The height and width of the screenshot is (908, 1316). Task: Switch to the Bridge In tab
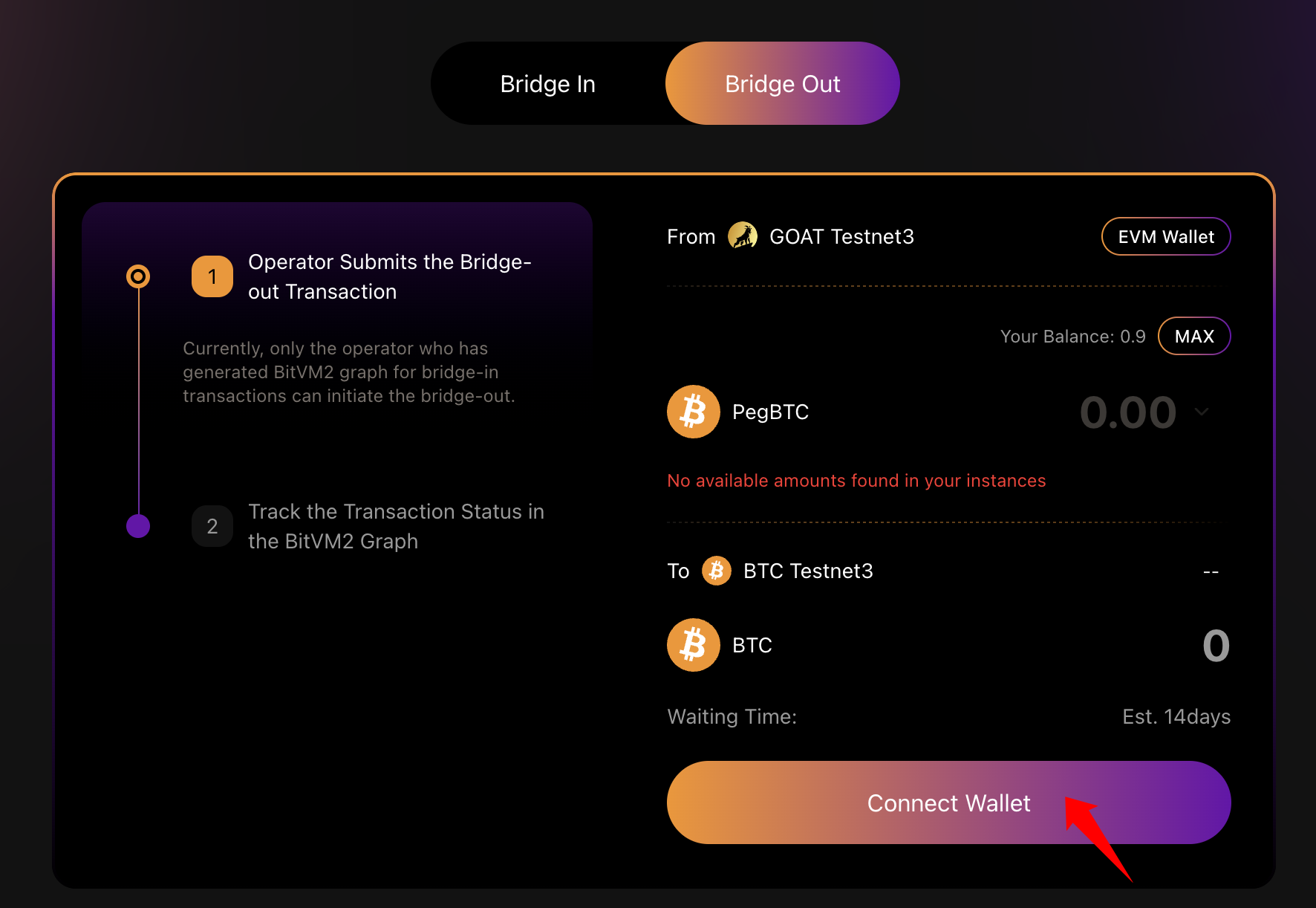click(548, 83)
